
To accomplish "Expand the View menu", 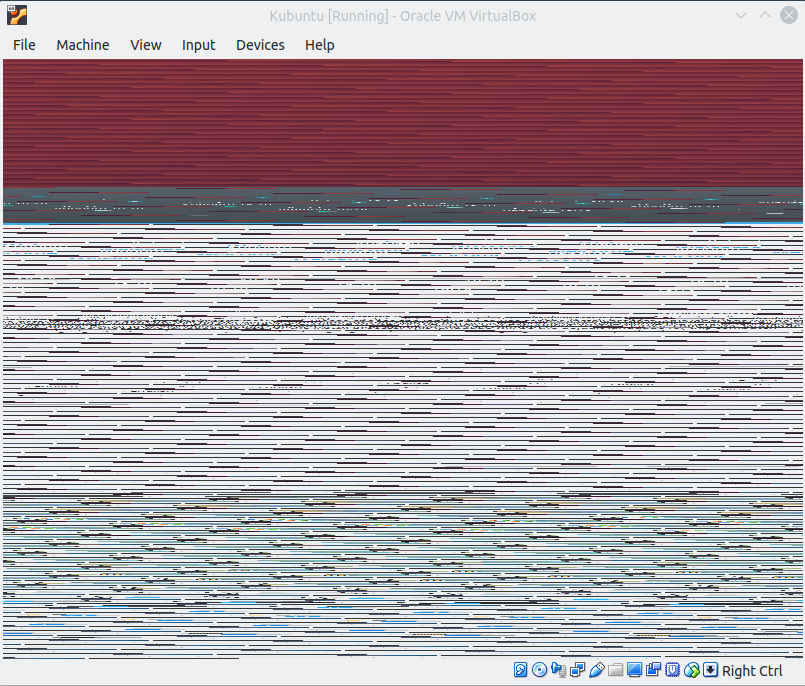I will click(x=146, y=45).
